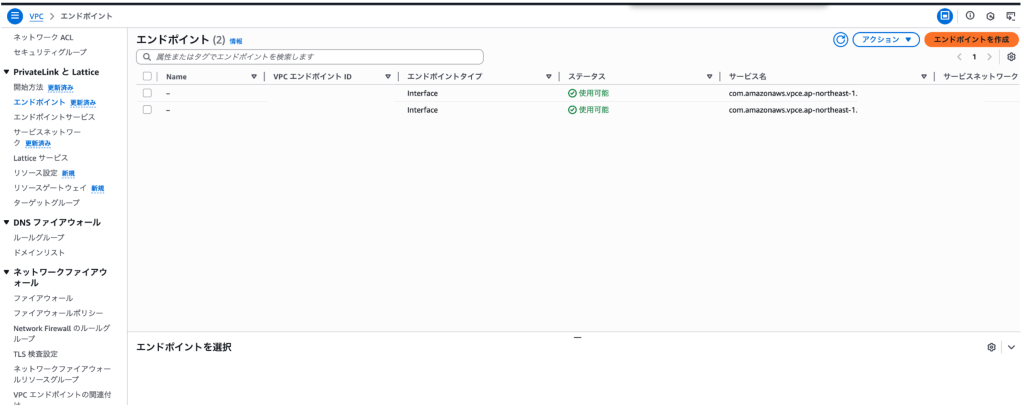The width and height of the screenshot is (1024, 411).
Task: Check the first endpoint row checkbox
Action: [147, 93]
